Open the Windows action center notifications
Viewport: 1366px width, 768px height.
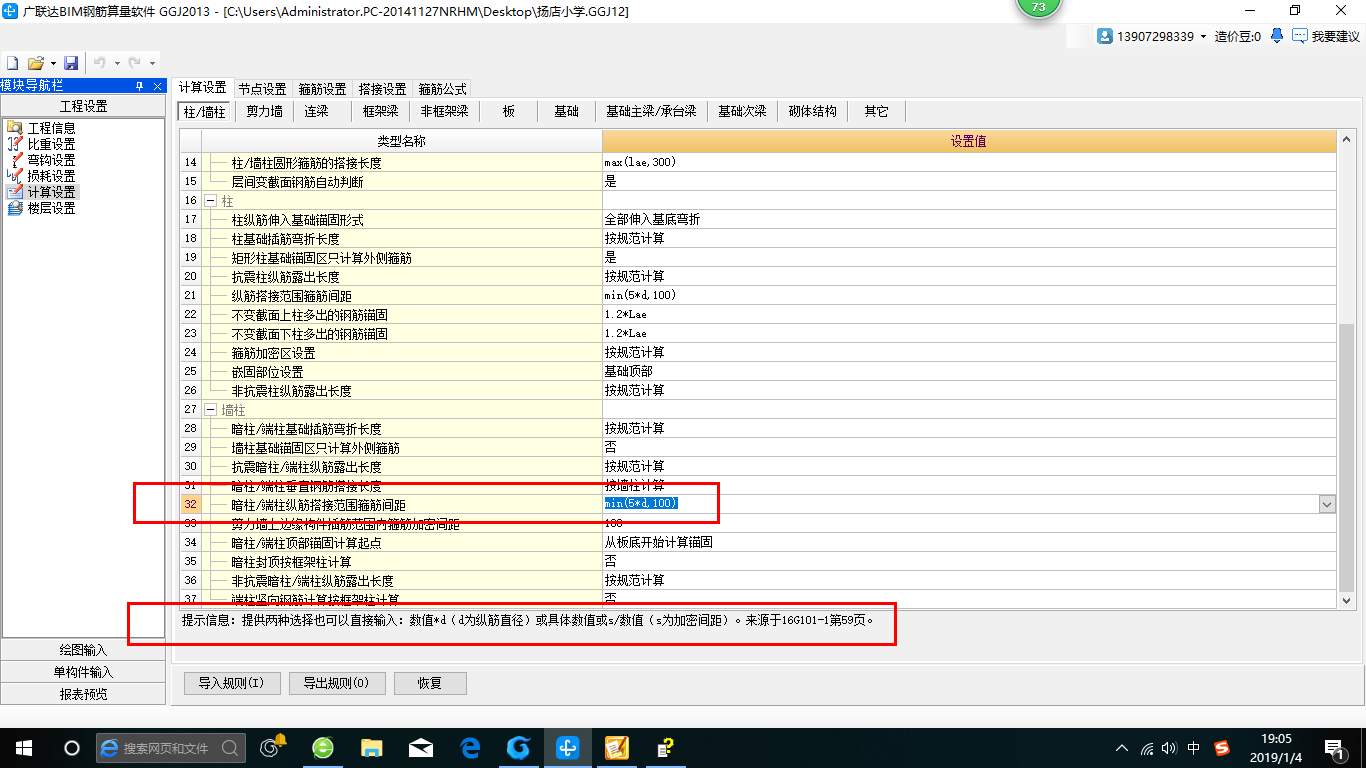click(1334, 747)
